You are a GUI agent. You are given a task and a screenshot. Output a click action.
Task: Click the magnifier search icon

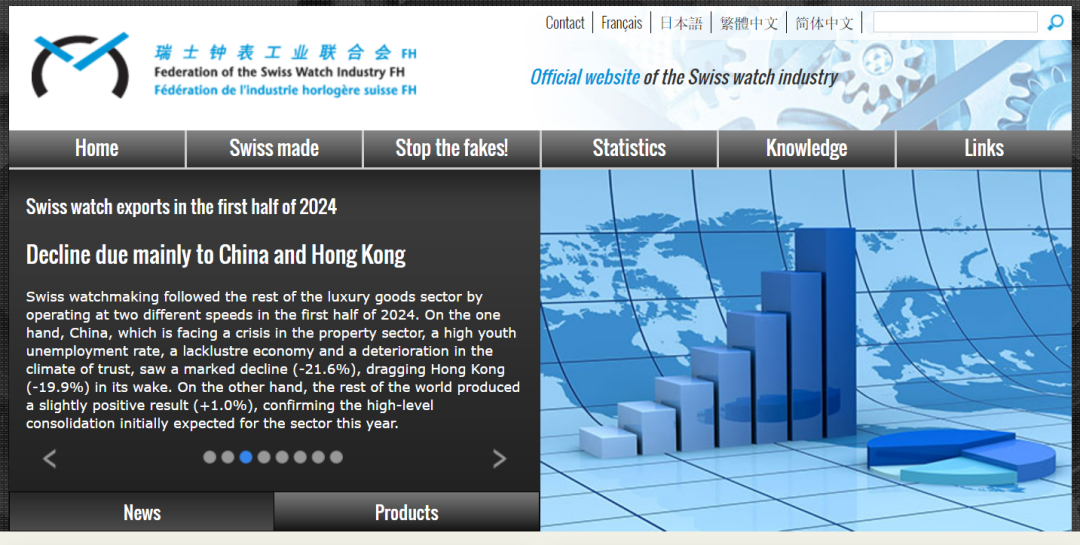(1055, 23)
